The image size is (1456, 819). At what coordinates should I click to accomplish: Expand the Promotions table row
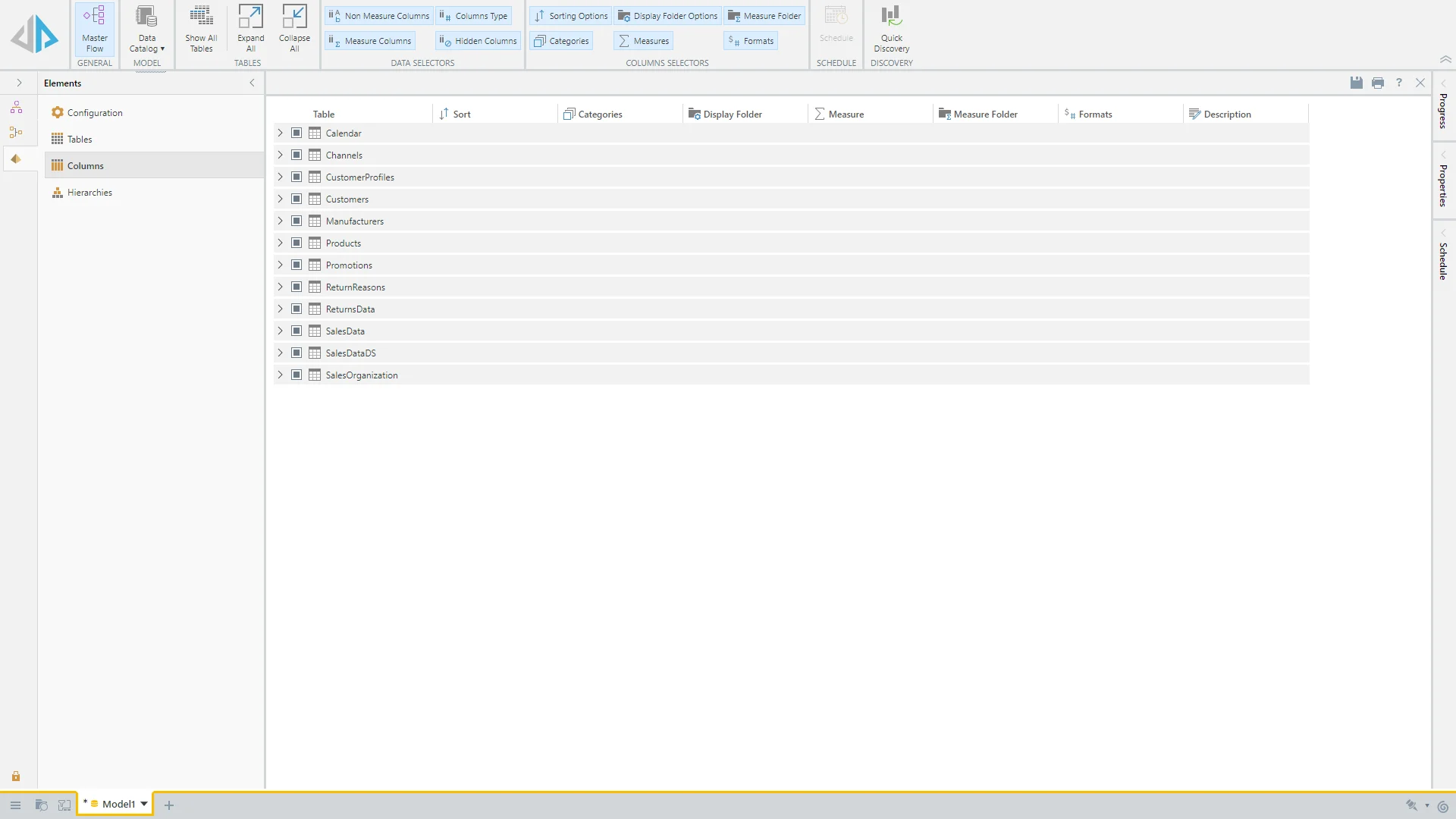pos(280,265)
